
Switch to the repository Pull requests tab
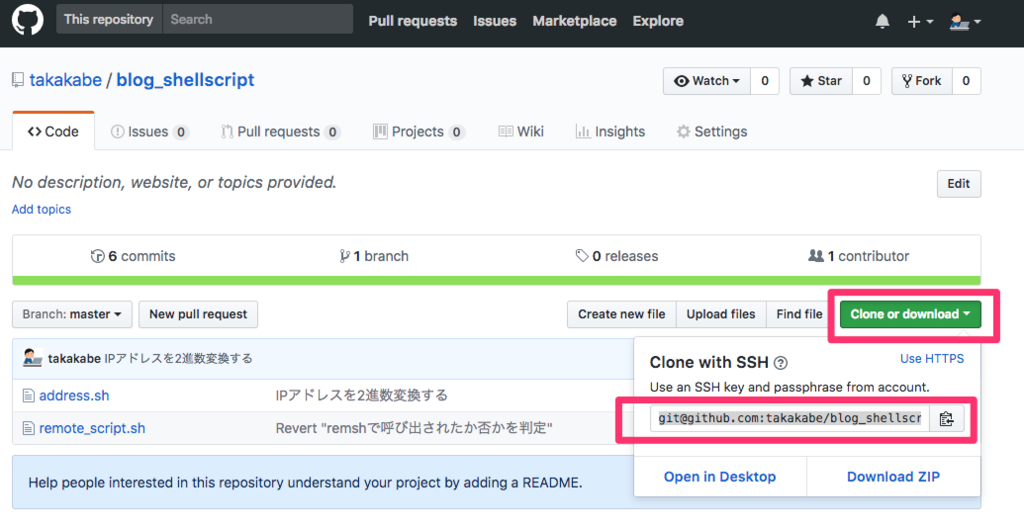pyautogui.click(x=280, y=132)
